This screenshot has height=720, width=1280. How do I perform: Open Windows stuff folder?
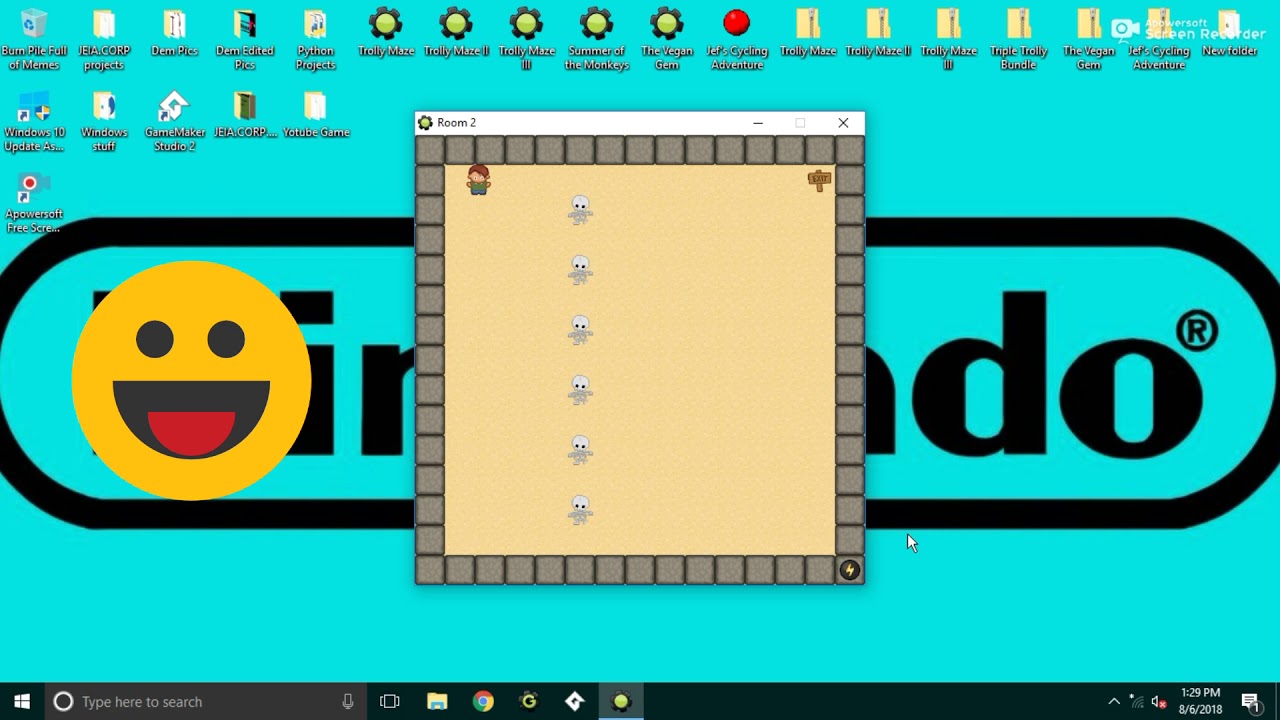pos(104,123)
